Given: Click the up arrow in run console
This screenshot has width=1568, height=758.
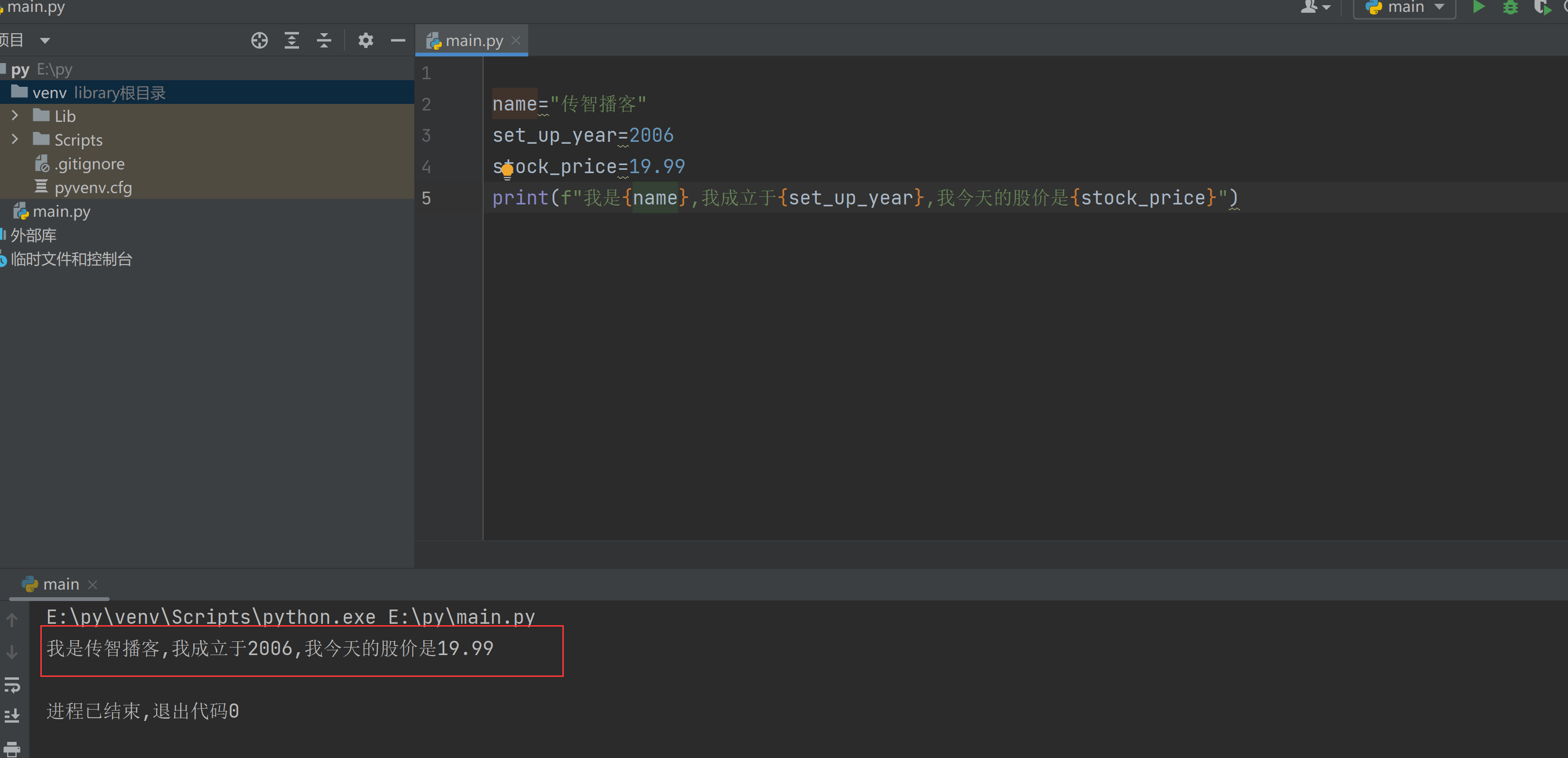Looking at the screenshot, I should (12, 619).
